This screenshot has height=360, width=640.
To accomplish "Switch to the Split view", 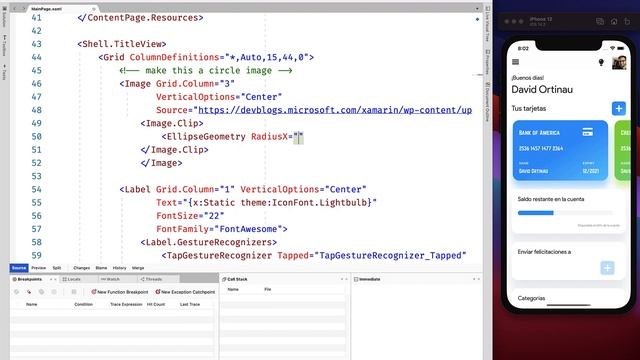I will (57, 268).
